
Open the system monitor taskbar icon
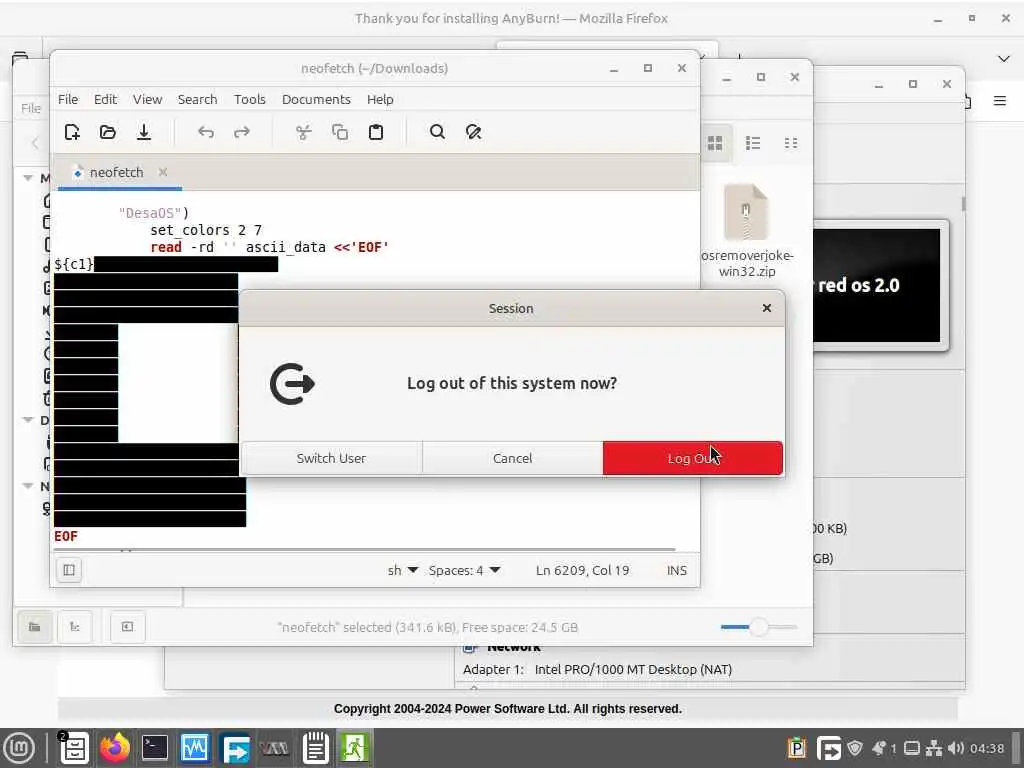click(195, 748)
